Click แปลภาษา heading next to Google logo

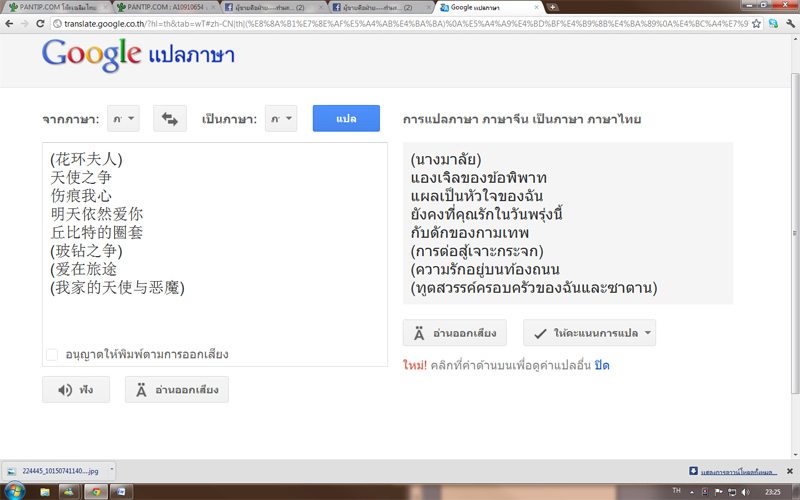coord(192,55)
